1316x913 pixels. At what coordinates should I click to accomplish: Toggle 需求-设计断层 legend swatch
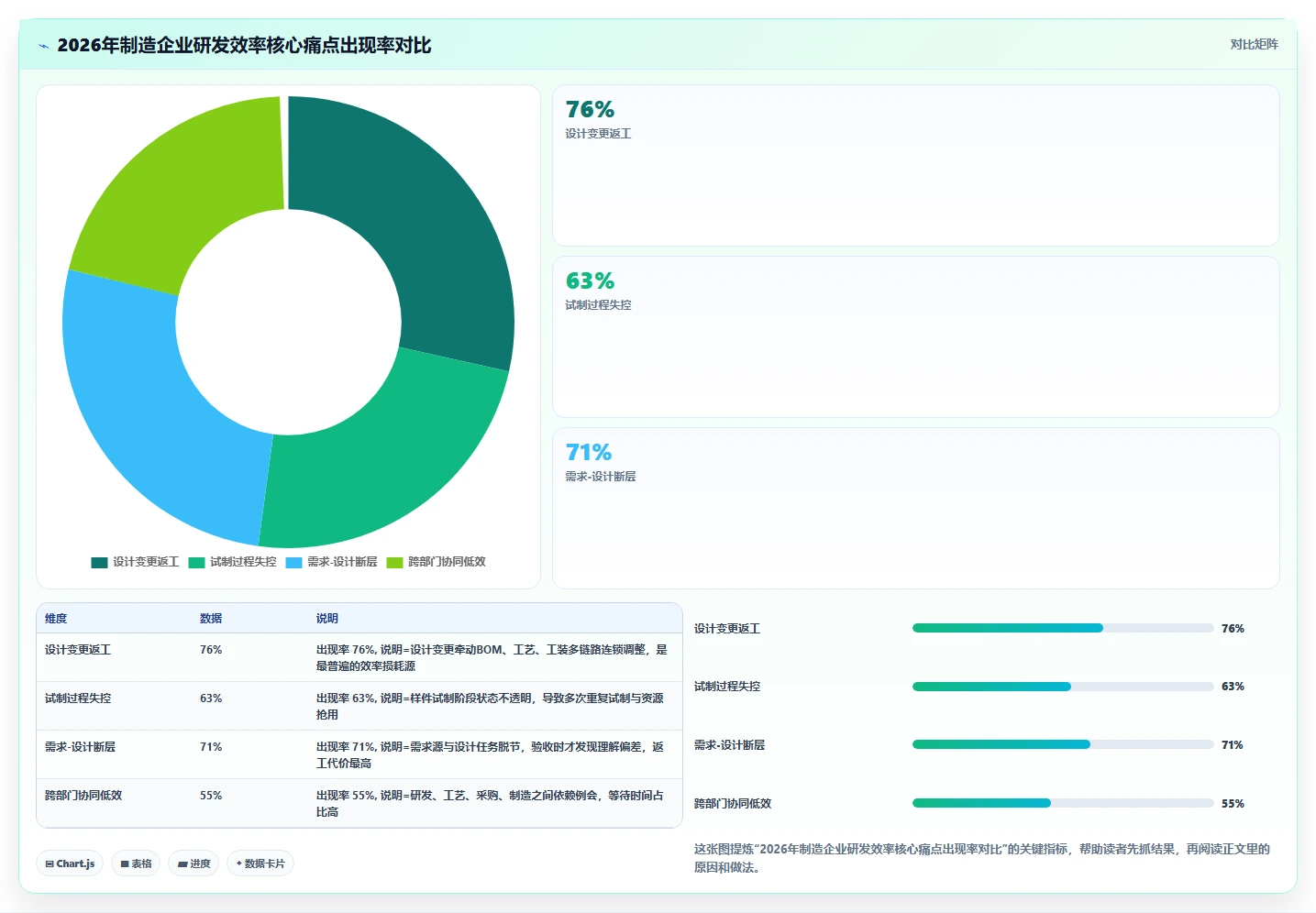coord(293,562)
